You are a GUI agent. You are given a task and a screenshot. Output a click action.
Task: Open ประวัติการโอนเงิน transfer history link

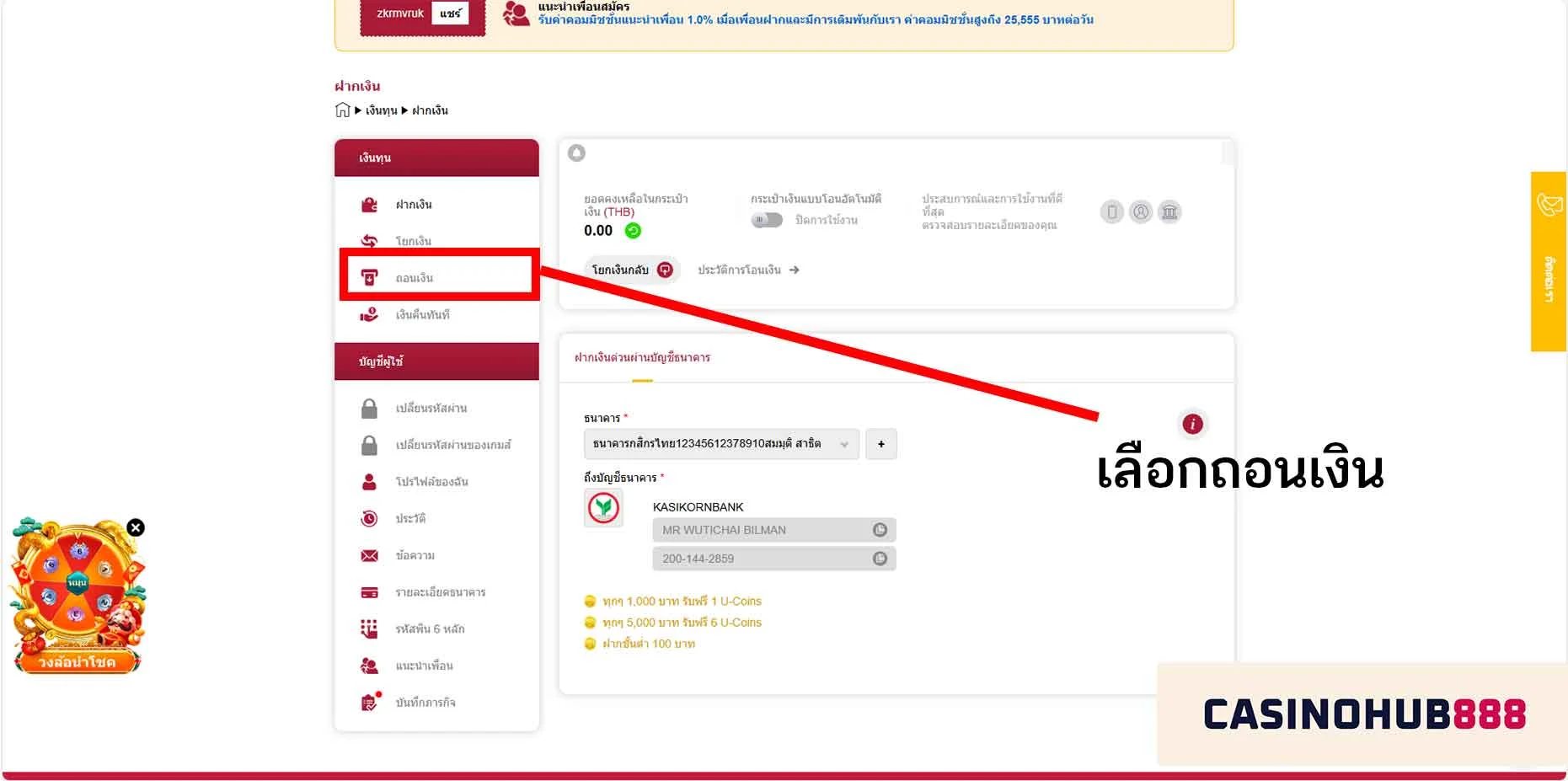click(x=748, y=270)
